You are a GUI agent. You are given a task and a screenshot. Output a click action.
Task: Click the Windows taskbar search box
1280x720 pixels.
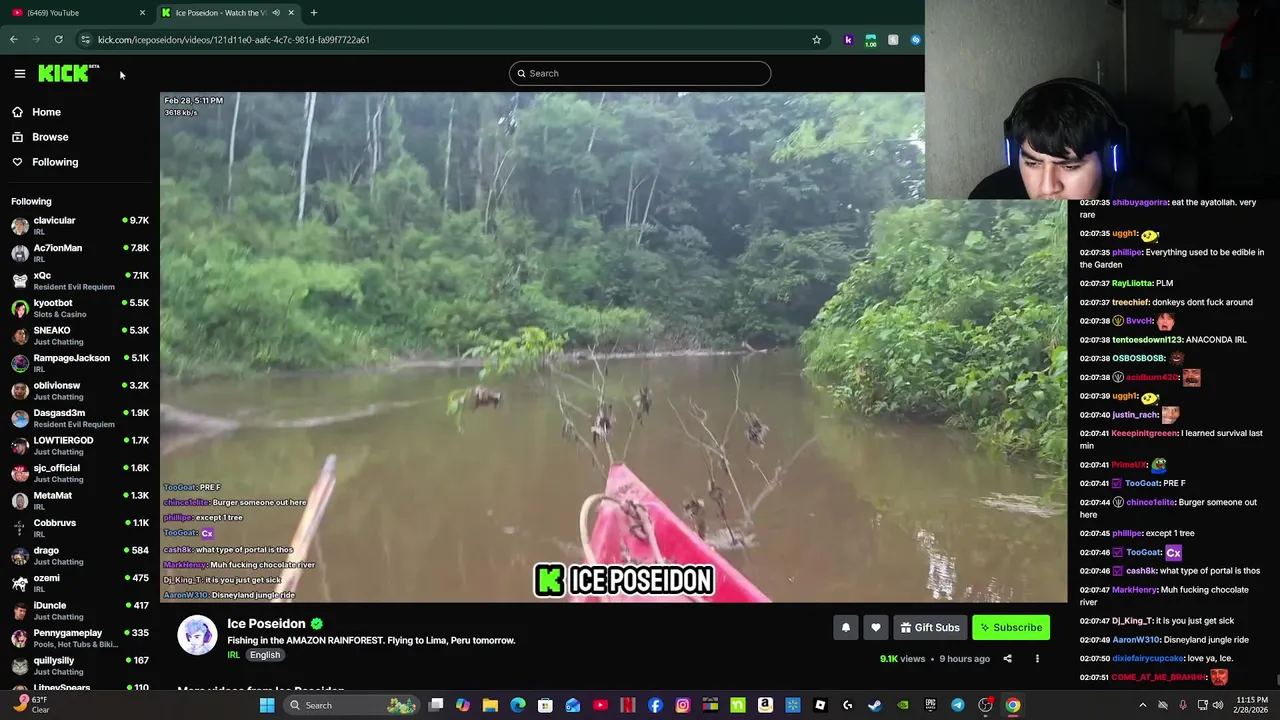(x=352, y=705)
